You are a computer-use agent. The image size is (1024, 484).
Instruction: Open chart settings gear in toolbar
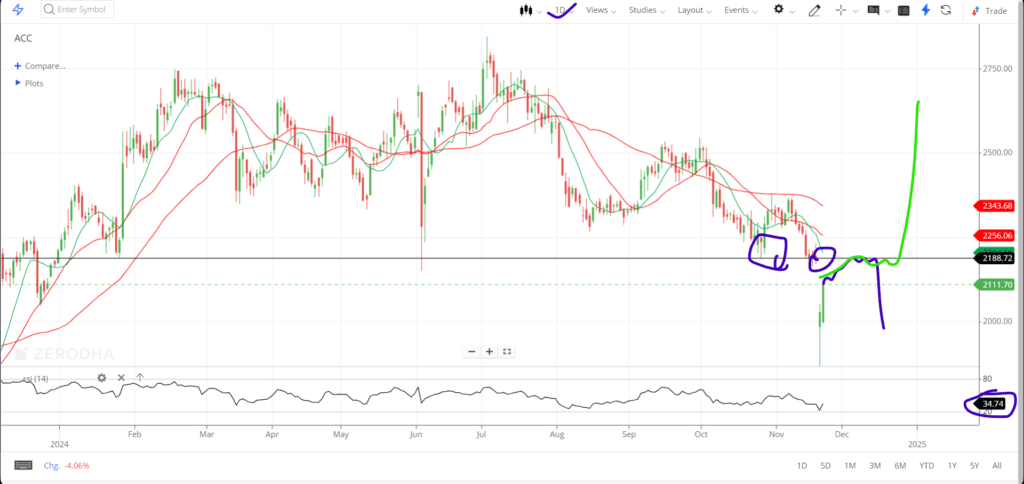click(778, 9)
